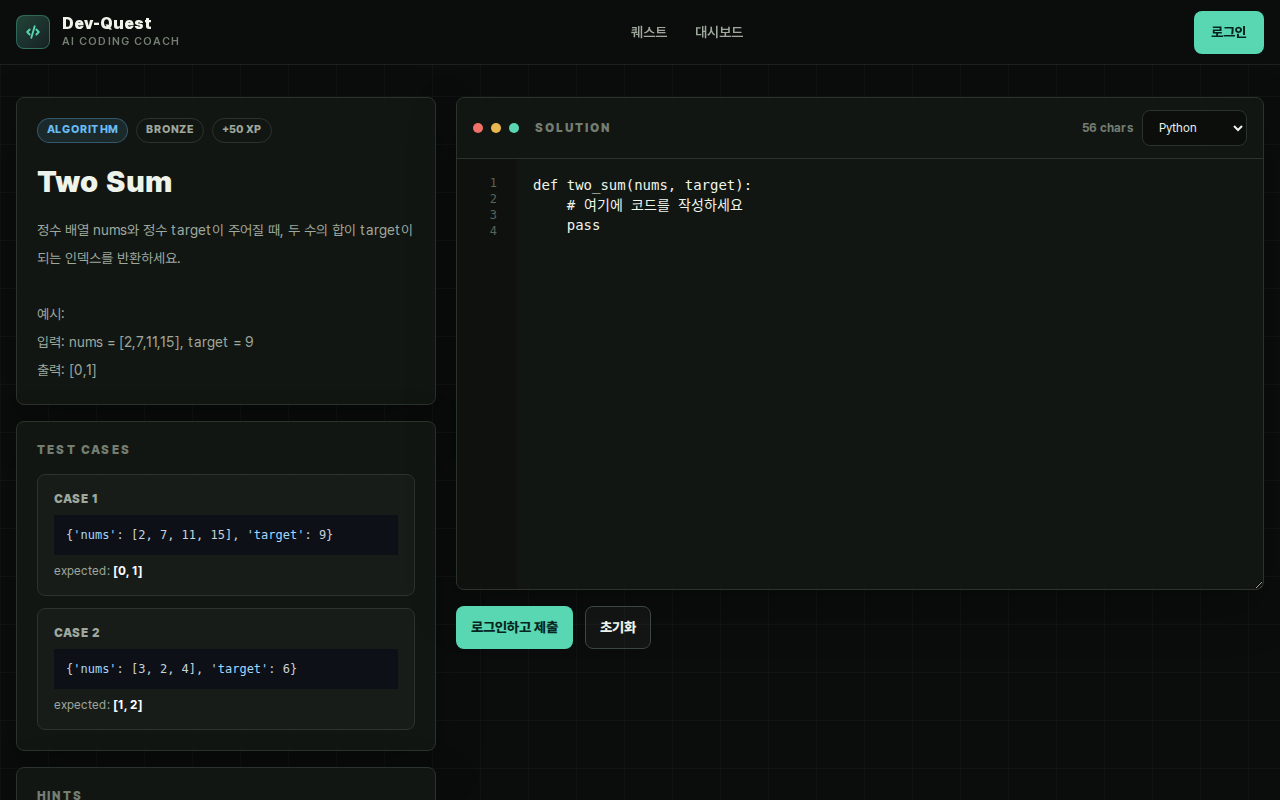
Task: Click the 'pass' code line
Action: [583, 225]
